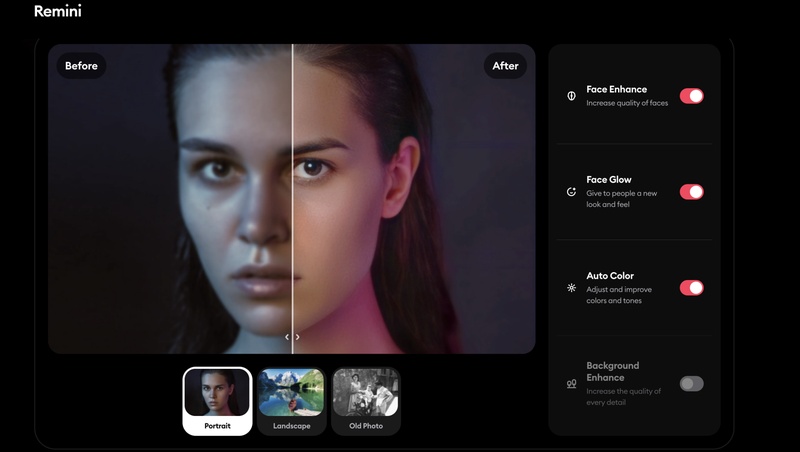Enable the Background Enhance toggle
The height and width of the screenshot is (452, 800).
[x=691, y=384]
